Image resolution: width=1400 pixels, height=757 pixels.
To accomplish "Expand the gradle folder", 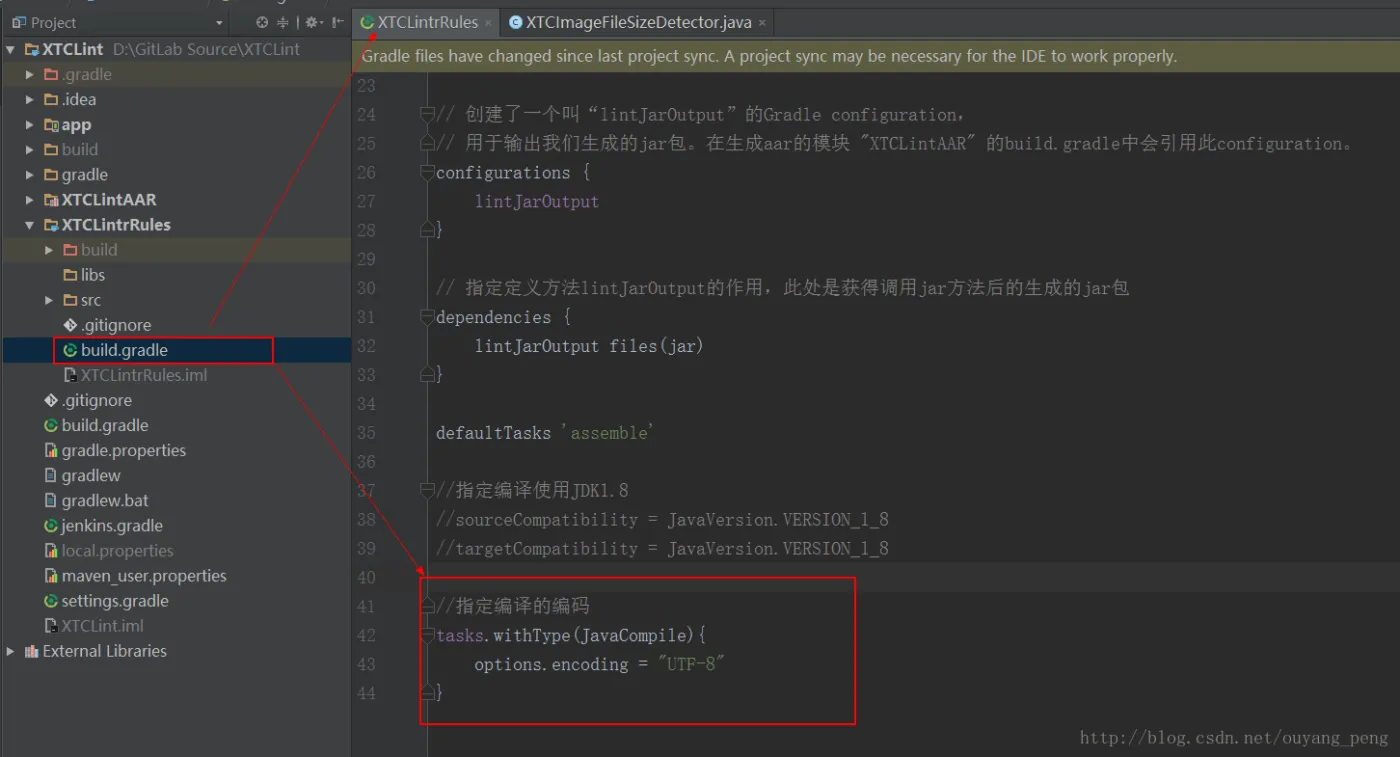I will pos(30,175).
